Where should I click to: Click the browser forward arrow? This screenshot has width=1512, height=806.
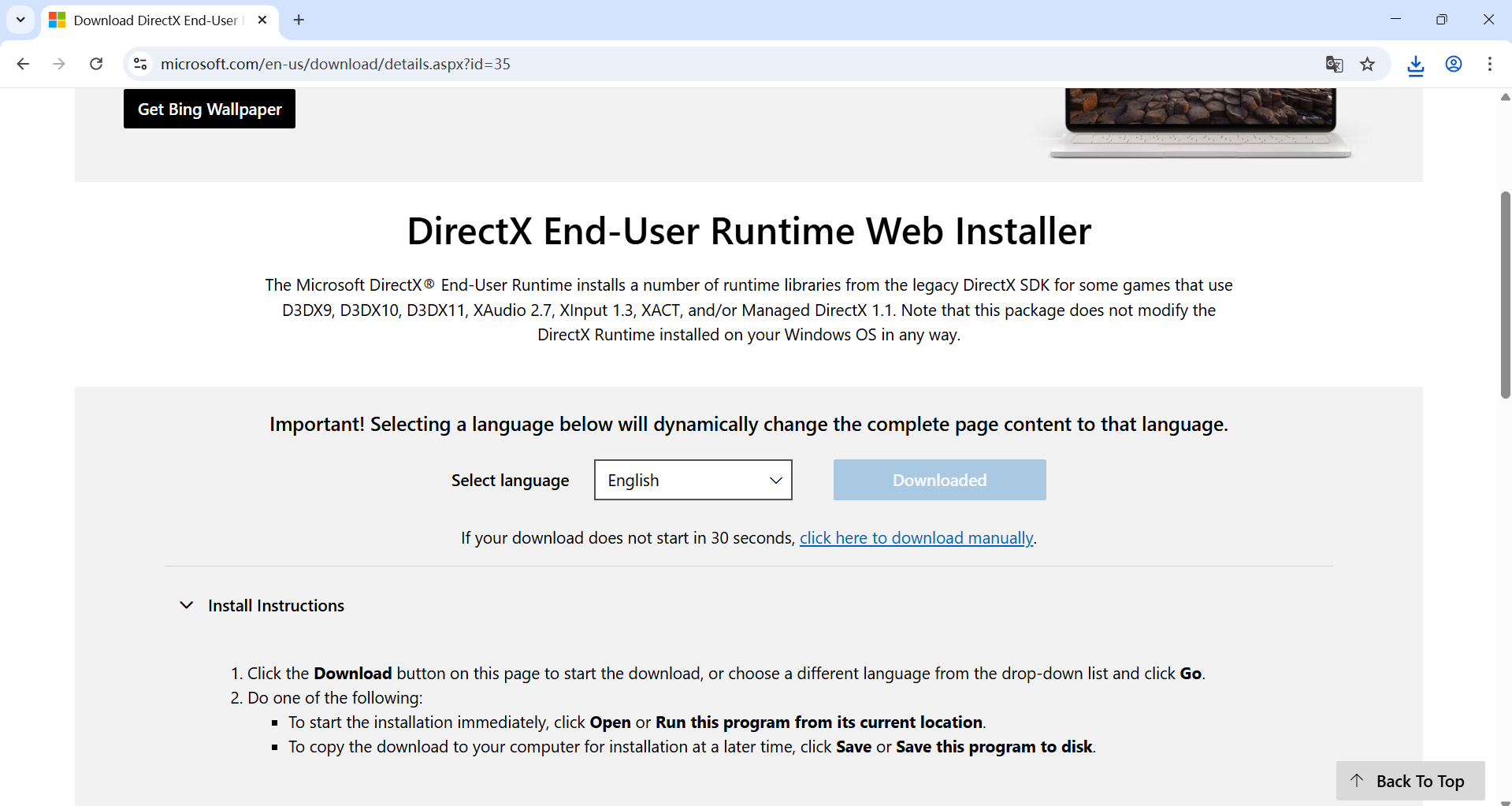pyautogui.click(x=59, y=64)
